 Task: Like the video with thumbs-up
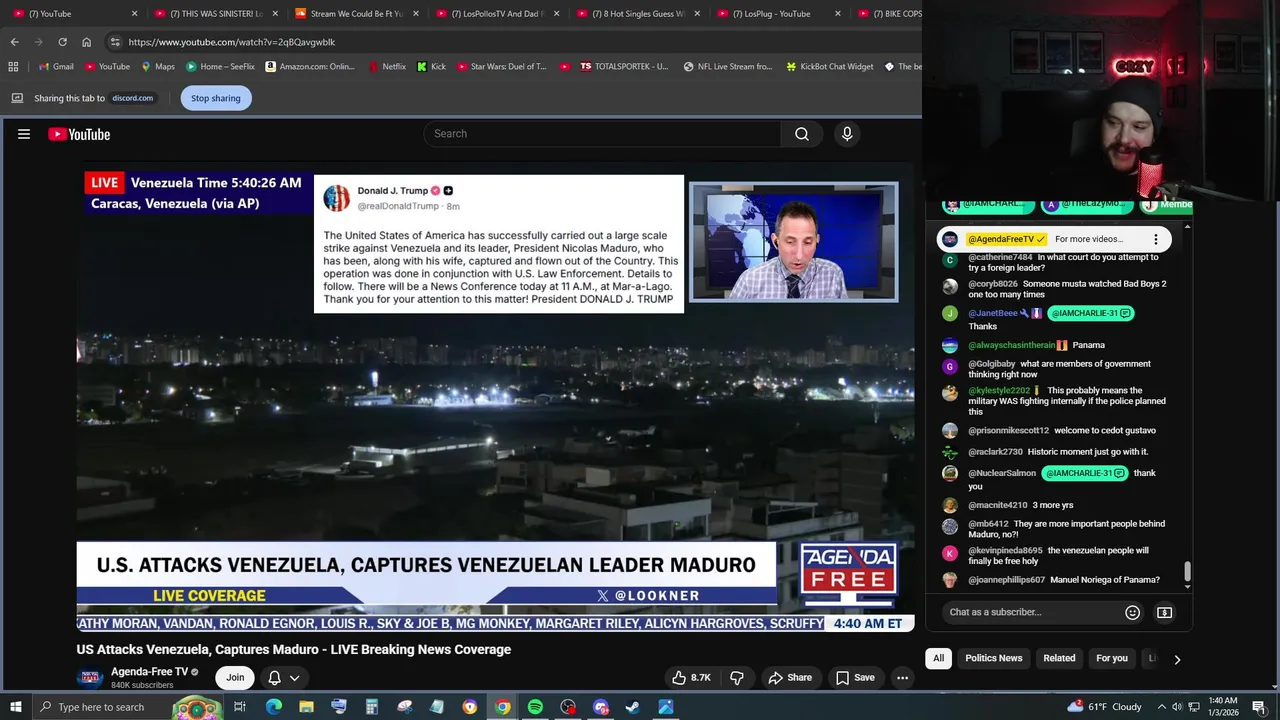pos(691,677)
